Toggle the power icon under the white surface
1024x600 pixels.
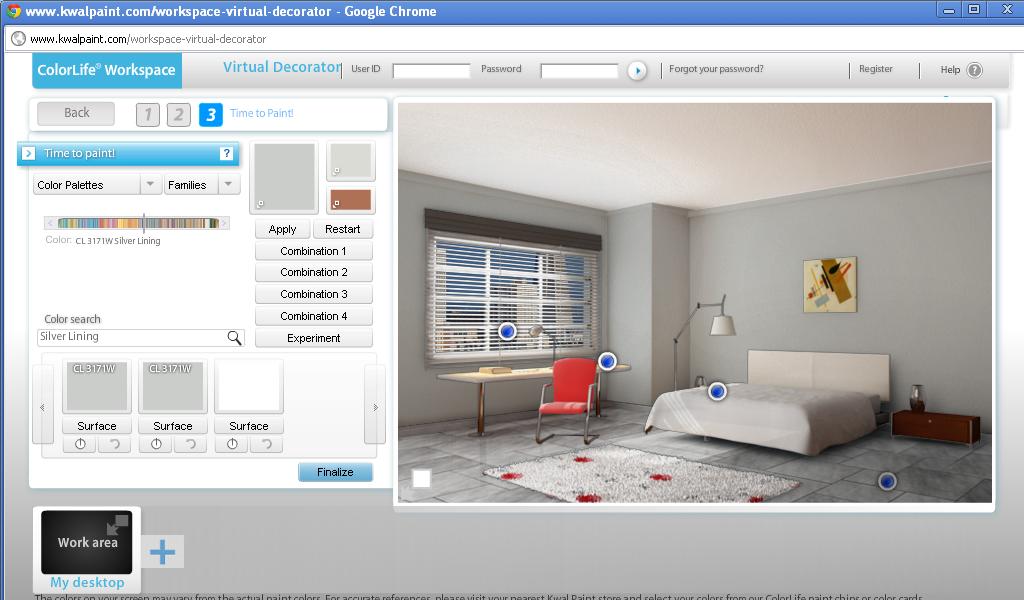232,444
